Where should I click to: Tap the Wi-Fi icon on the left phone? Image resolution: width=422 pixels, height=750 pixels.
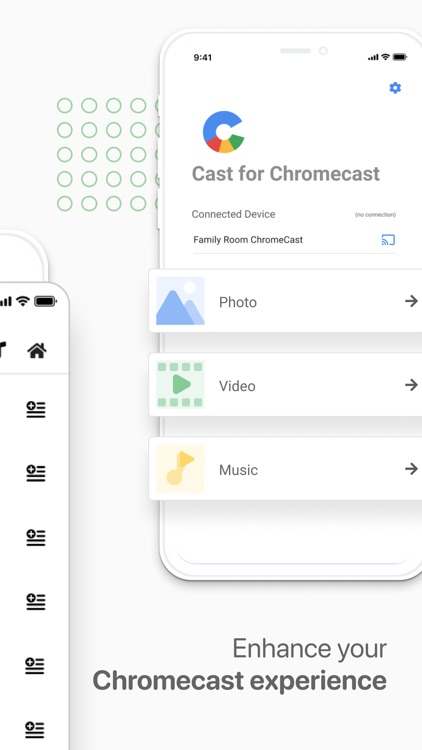coord(22,301)
